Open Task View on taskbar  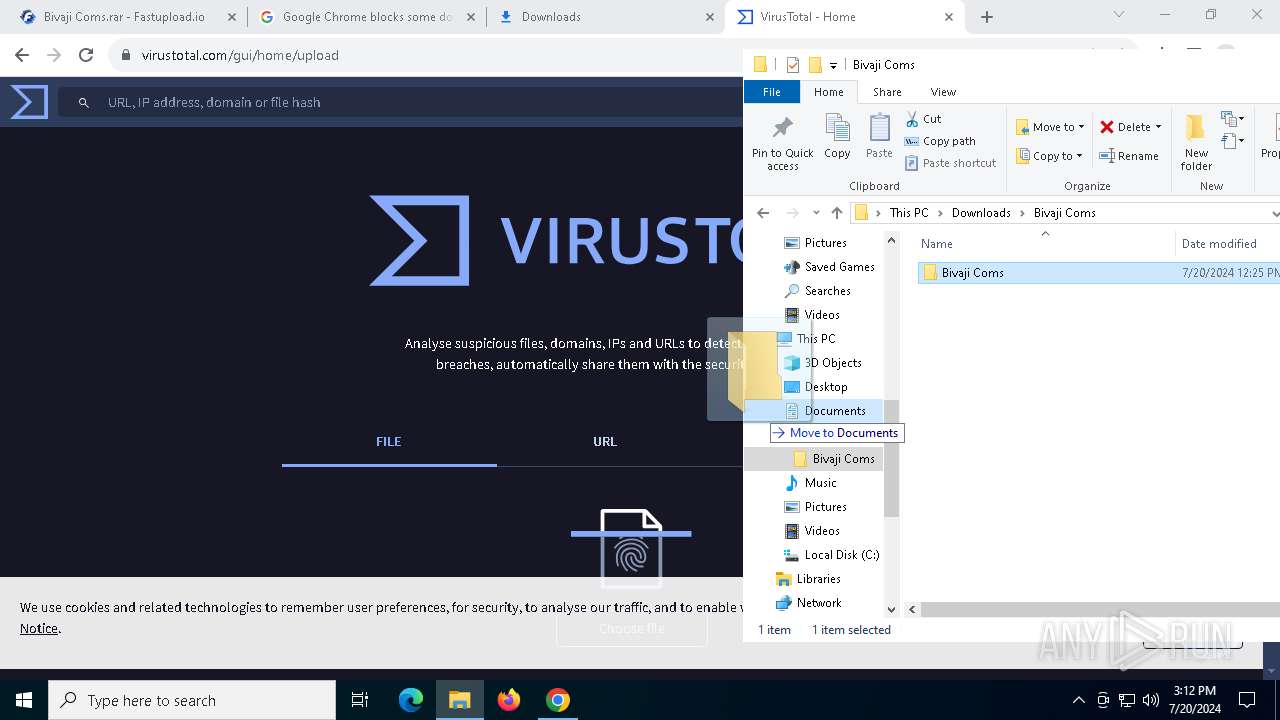tap(360, 700)
